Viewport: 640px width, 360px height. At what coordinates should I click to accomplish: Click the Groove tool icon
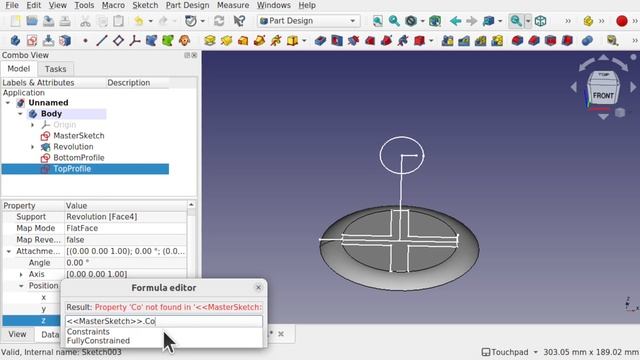353,40
